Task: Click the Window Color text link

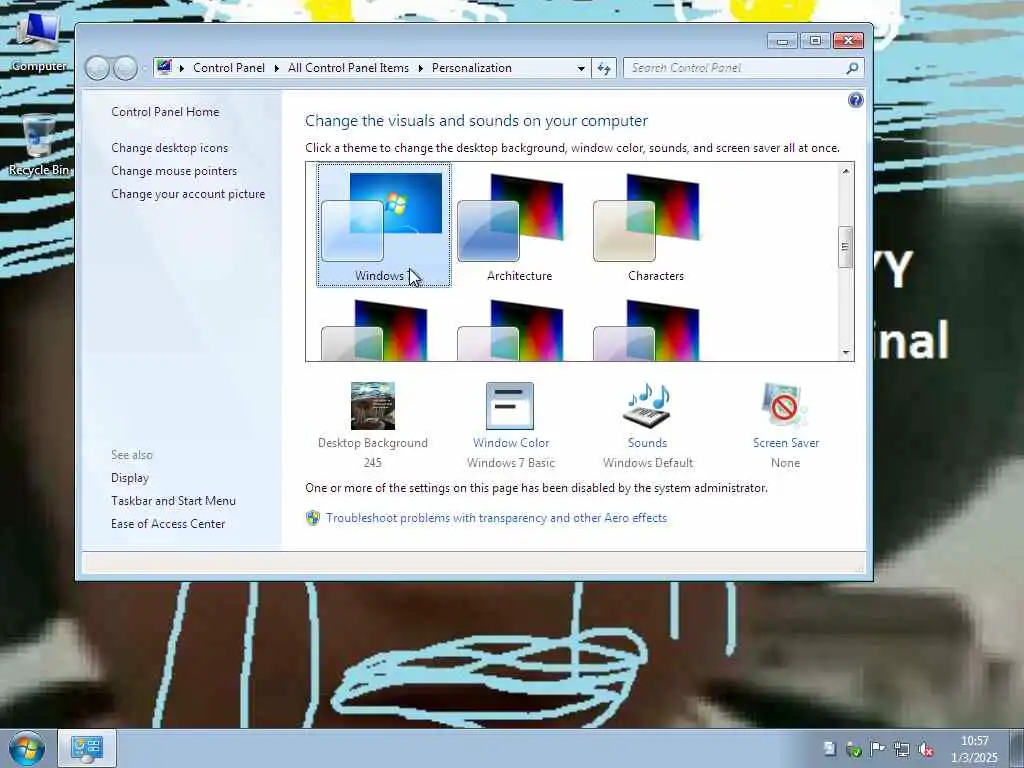Action: [511, 443]
